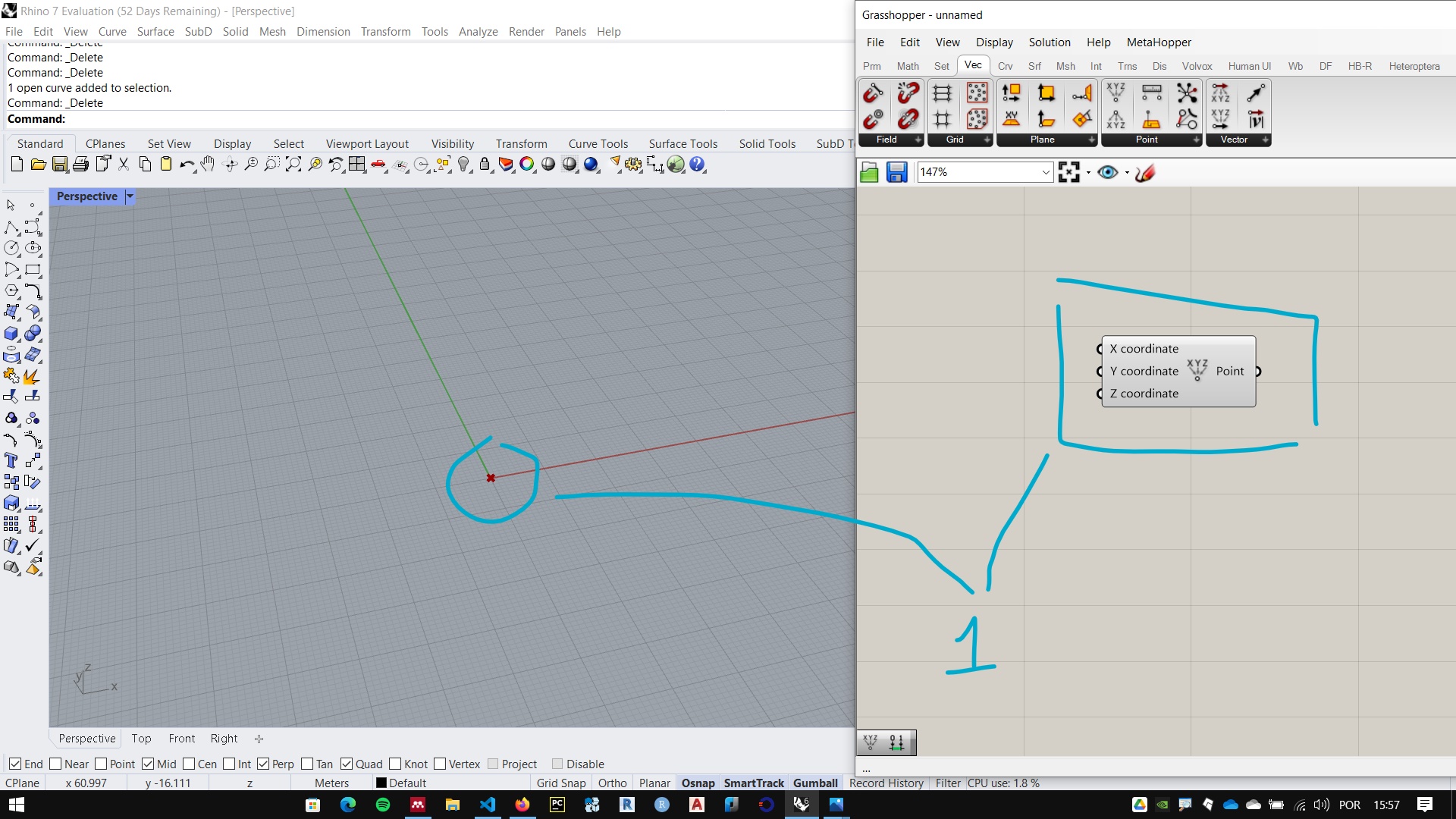
Task: Click the Rhino lock objects icon
Action: click(x=485, y=165)
